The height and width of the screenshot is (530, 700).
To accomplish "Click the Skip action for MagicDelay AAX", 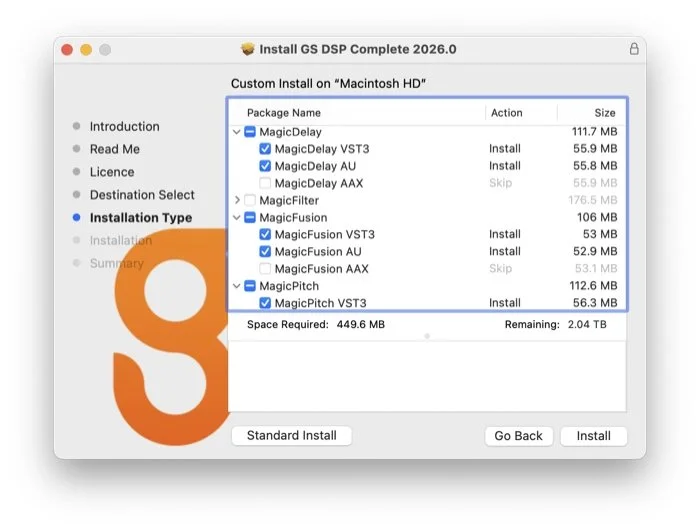I will click(x=500, y=183).
